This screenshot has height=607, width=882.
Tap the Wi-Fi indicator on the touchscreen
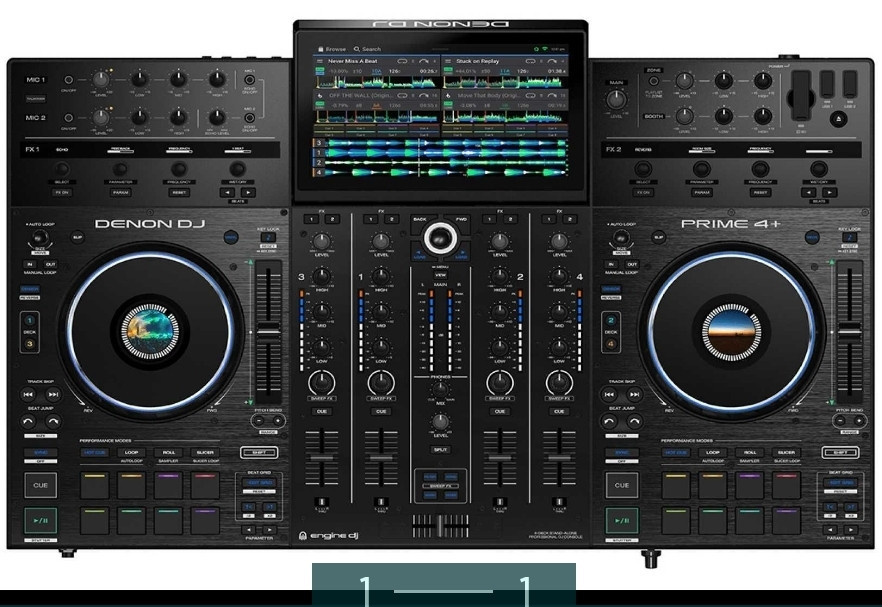pyautogui.click(x=545, y=47)
